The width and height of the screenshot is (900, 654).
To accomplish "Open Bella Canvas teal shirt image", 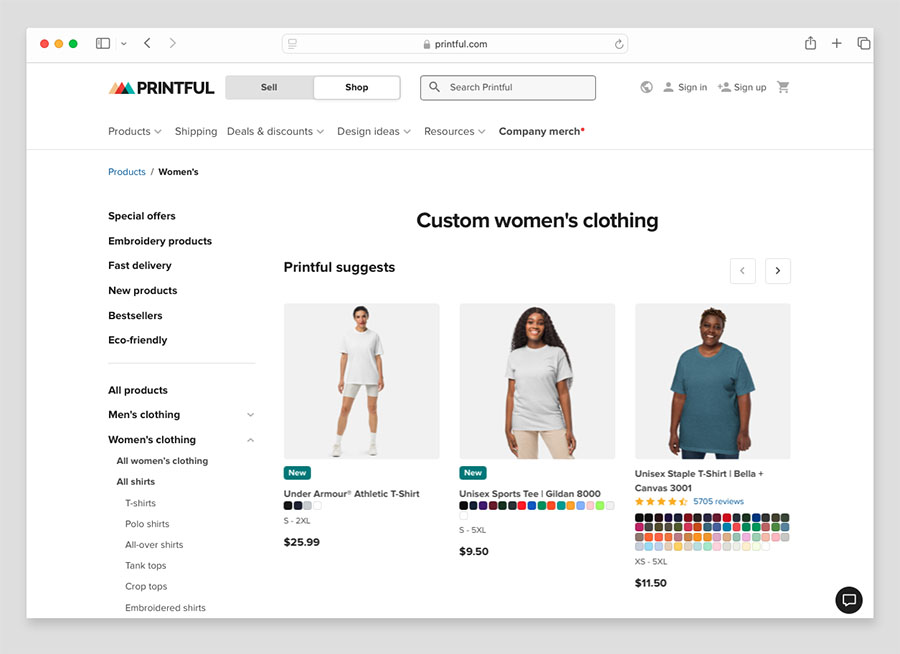I will click(713, 381).
